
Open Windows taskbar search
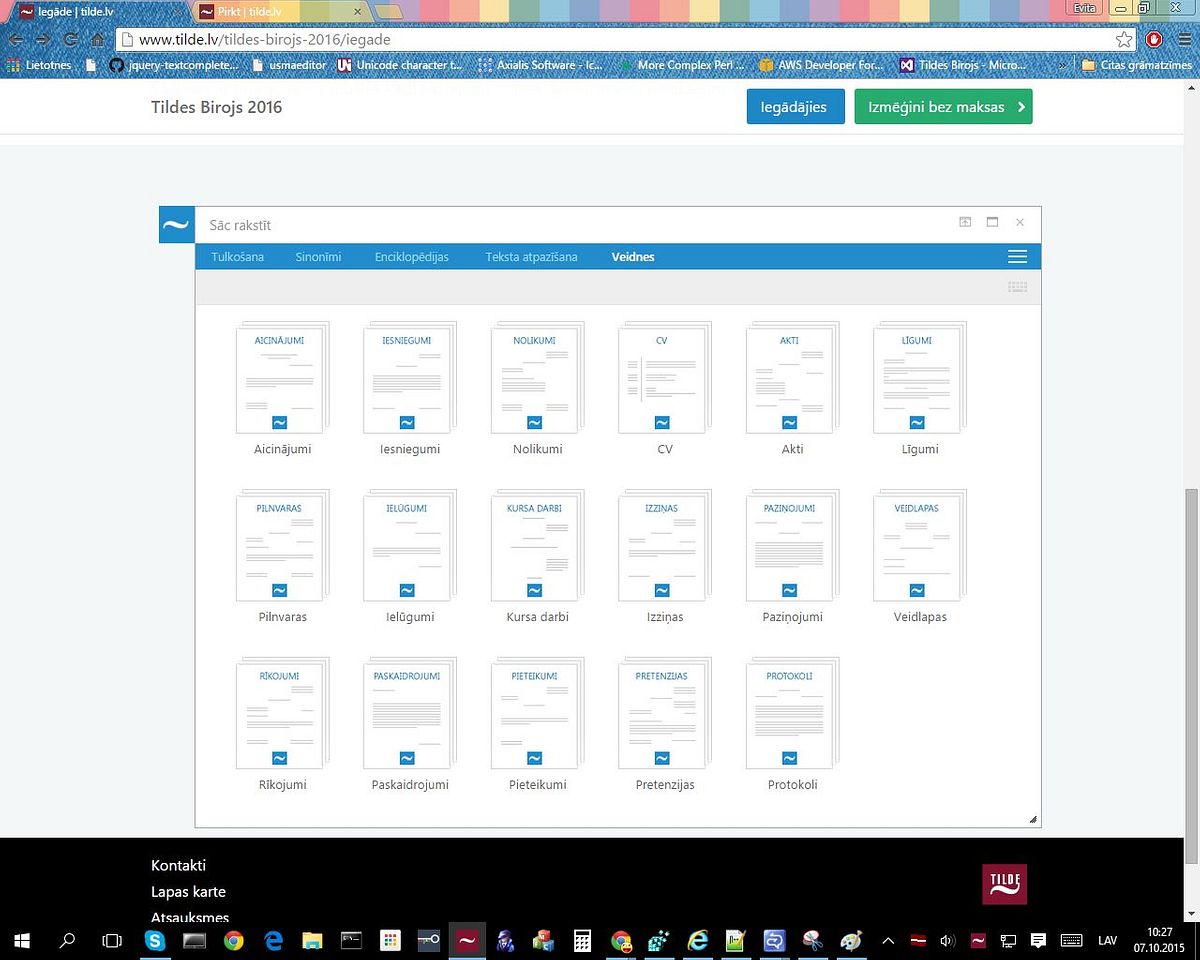(x=67, y=940)
